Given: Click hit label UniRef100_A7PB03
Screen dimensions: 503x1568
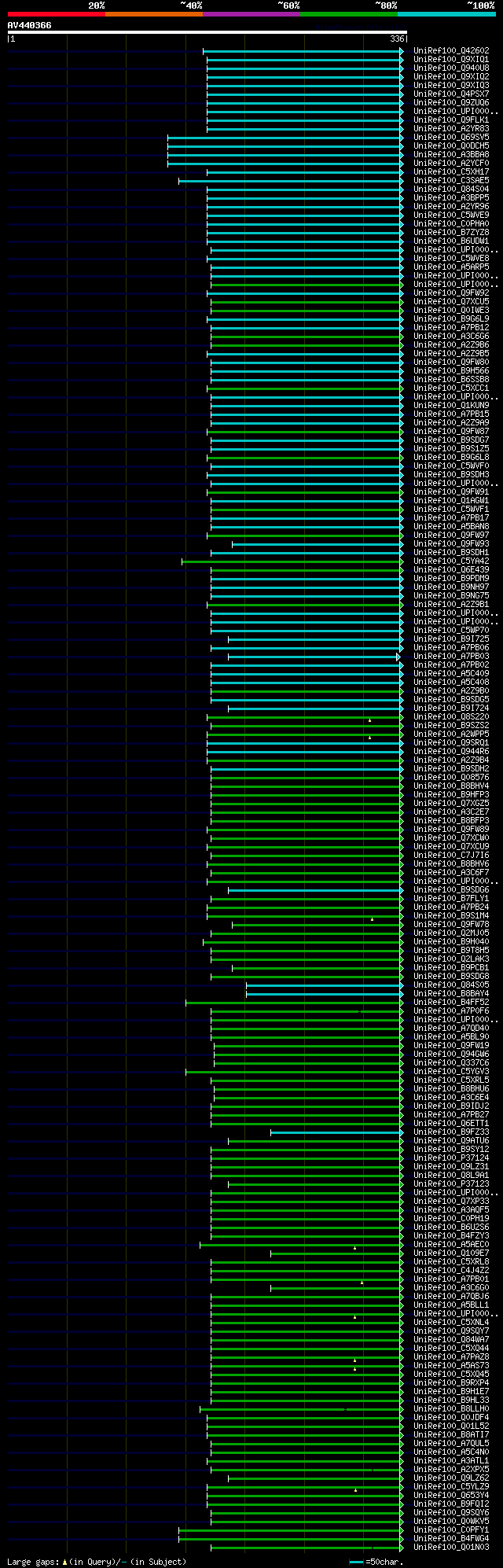Looking at the screenshot, I should click(451, 657).
